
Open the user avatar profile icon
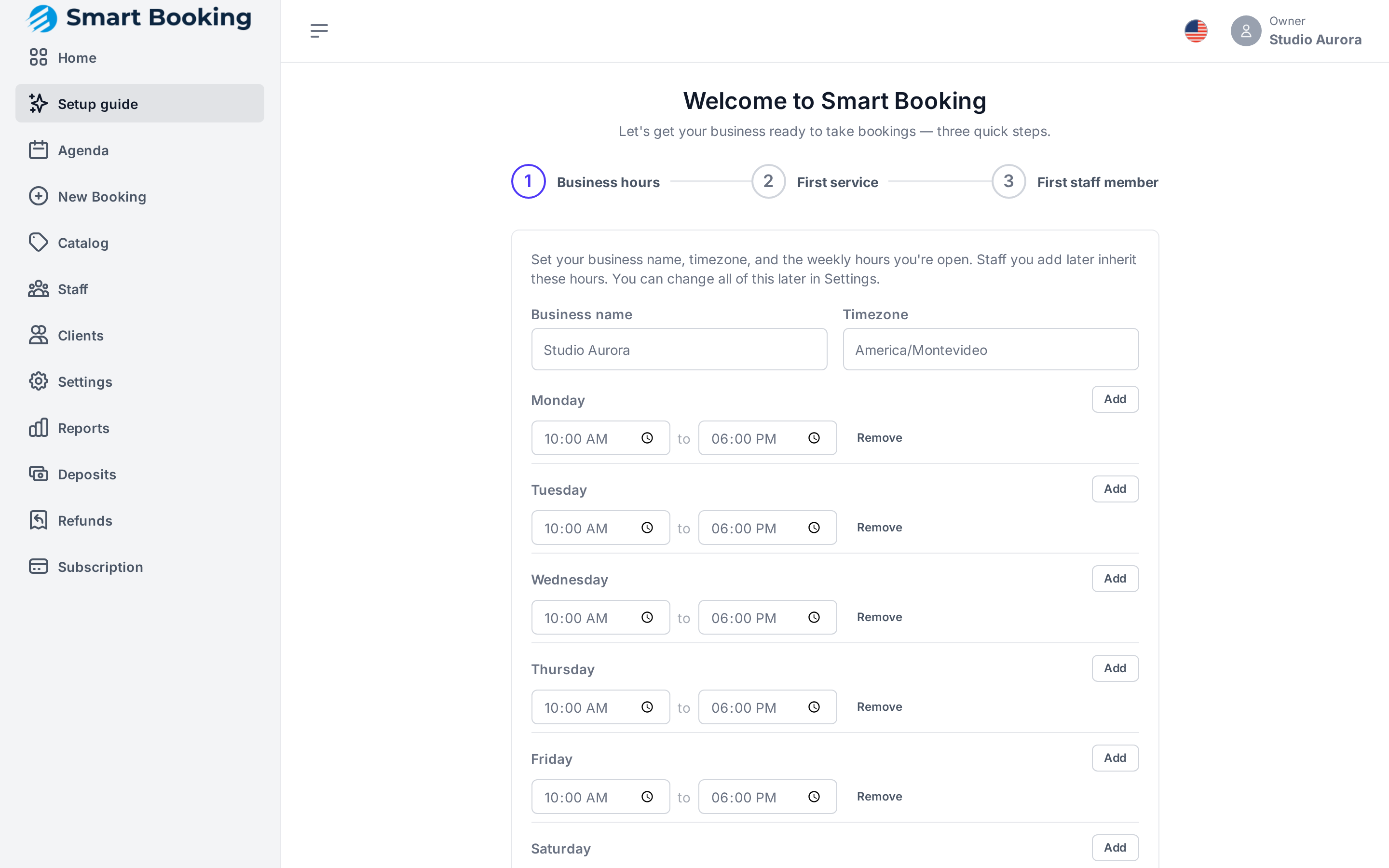1245,31
